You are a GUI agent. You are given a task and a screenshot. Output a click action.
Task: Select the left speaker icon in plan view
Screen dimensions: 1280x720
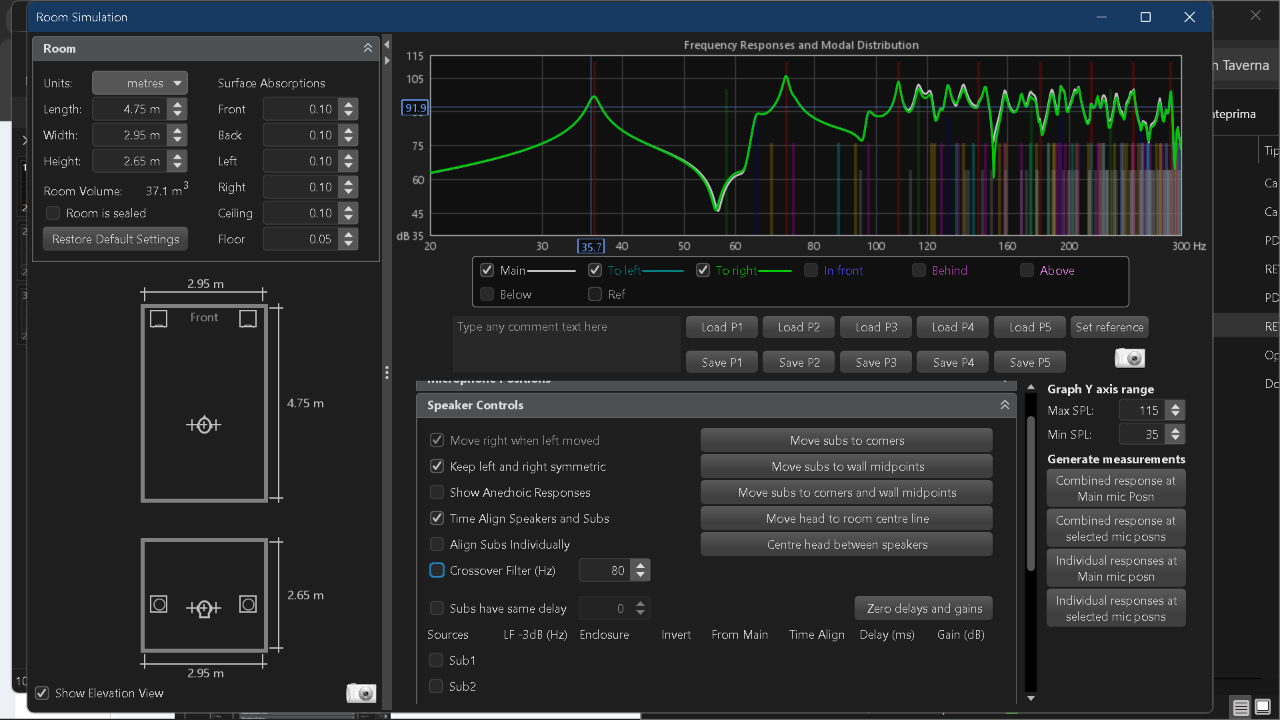coord(158,319)
